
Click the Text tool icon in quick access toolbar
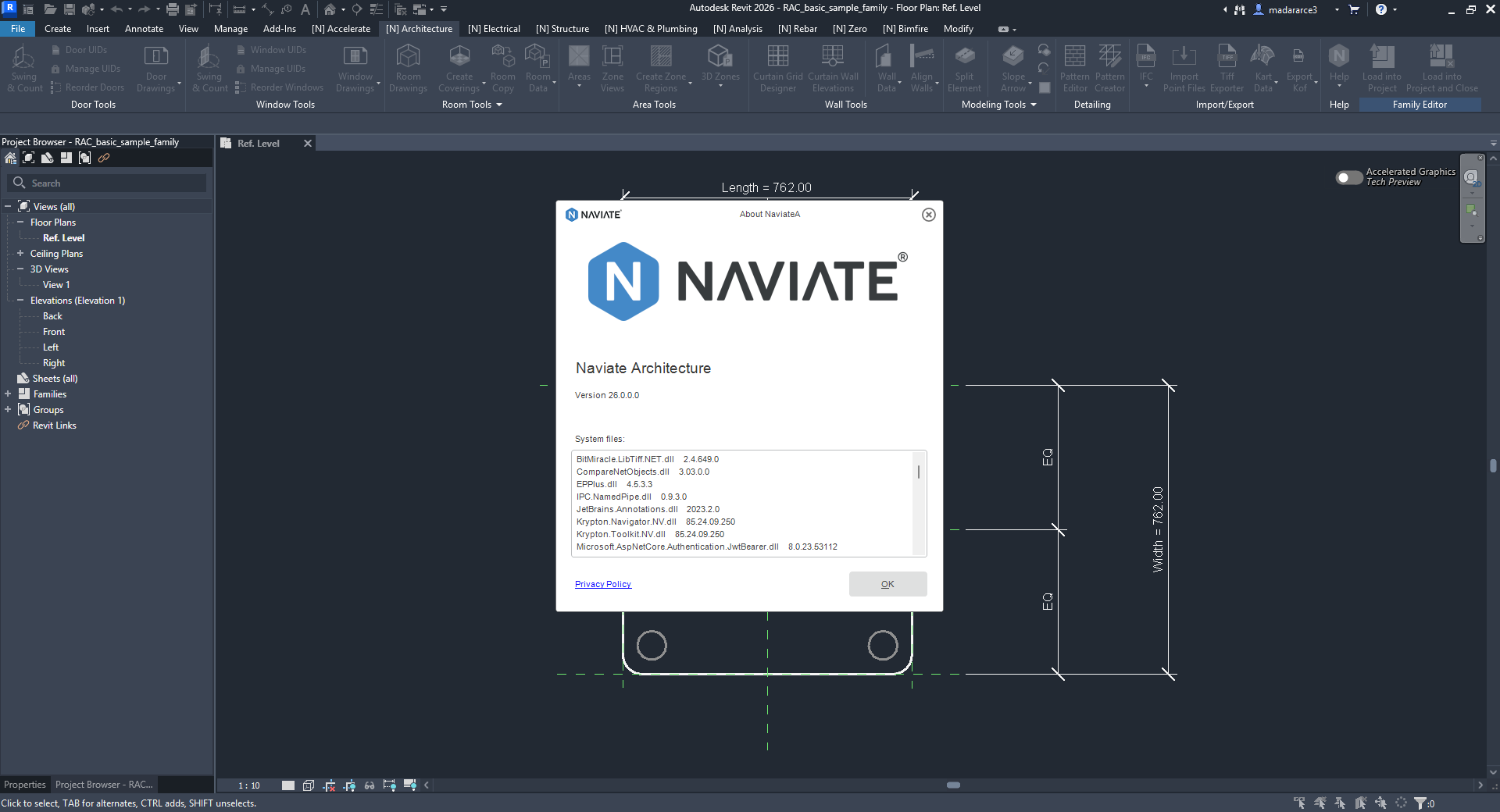[x=305, y=9]
